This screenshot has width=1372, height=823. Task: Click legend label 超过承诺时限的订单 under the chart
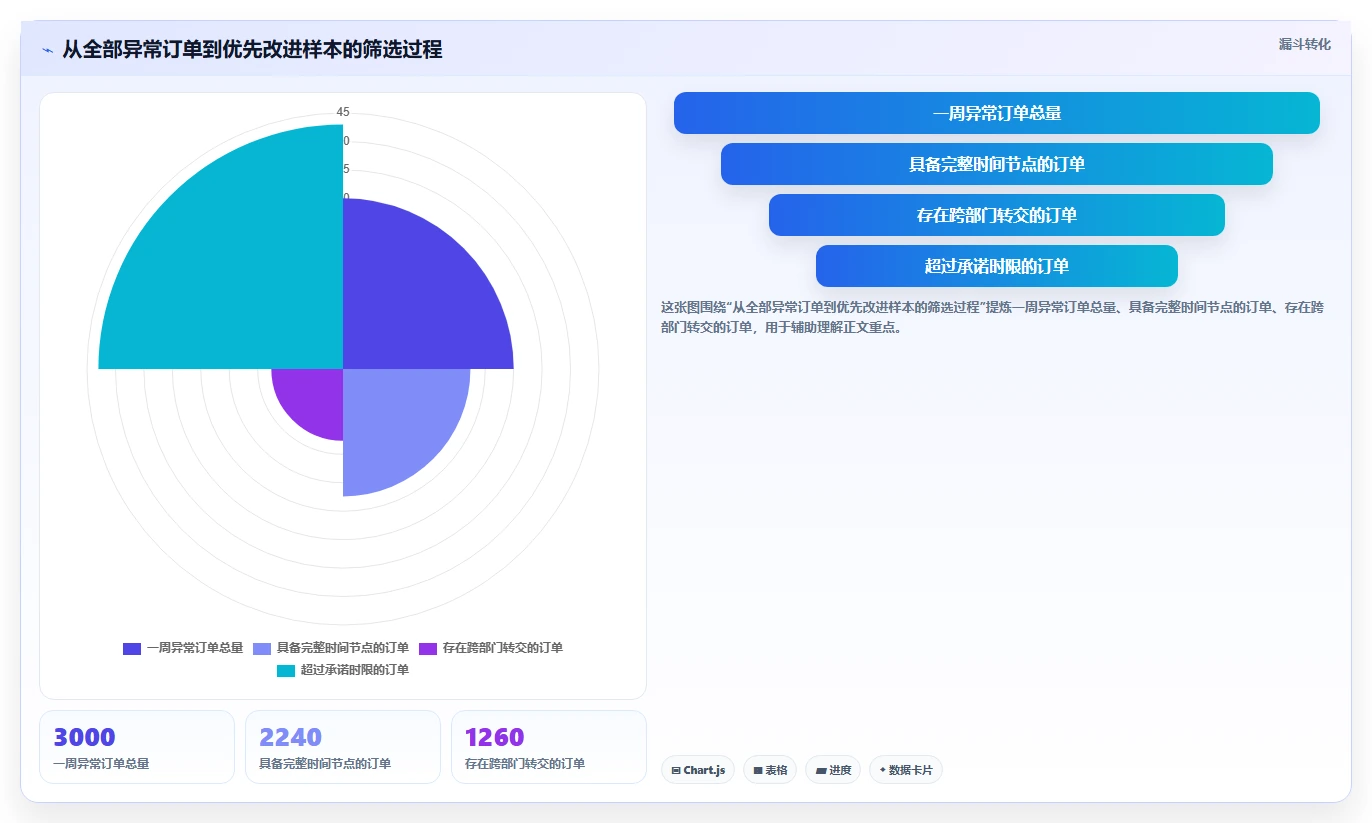355,670
